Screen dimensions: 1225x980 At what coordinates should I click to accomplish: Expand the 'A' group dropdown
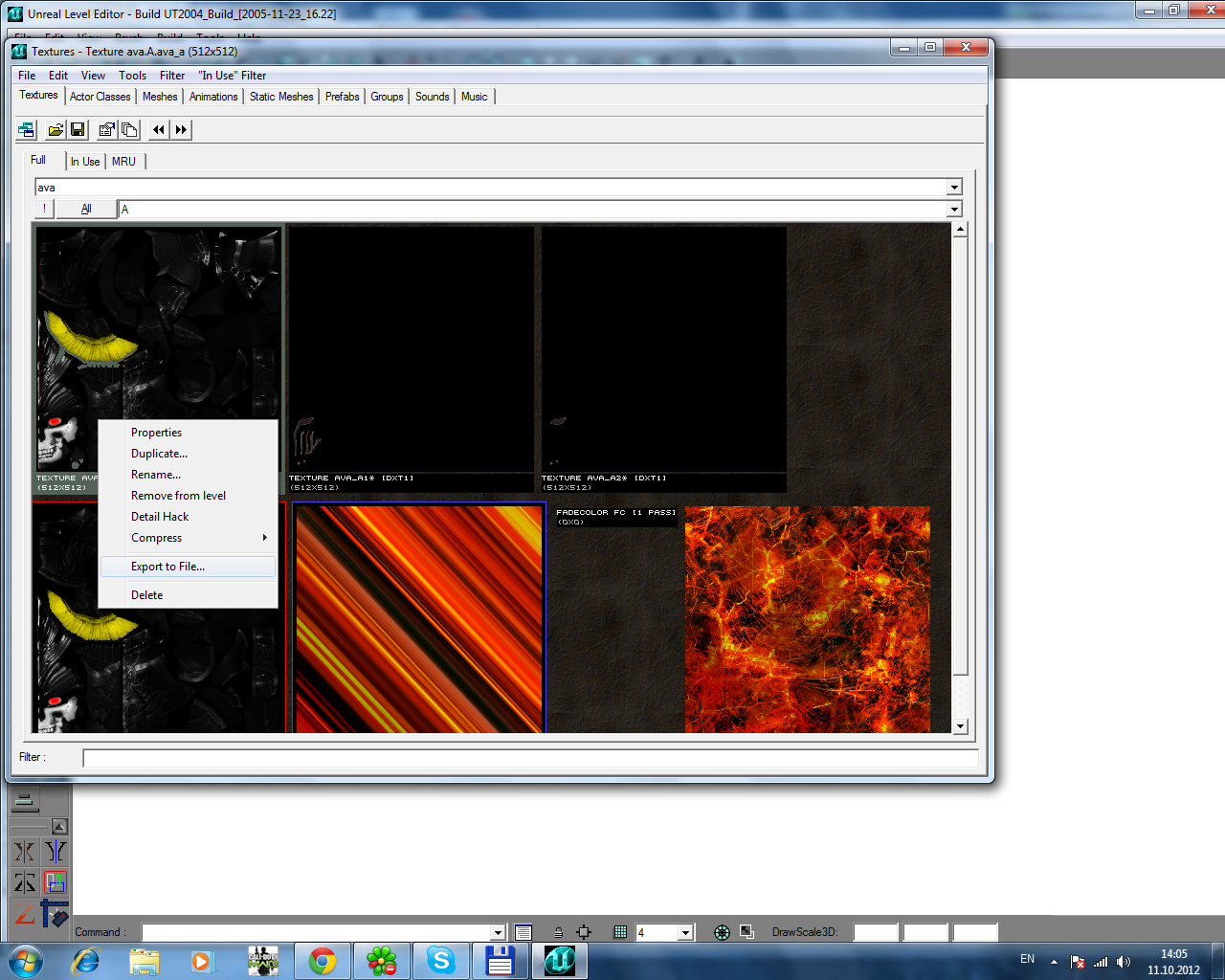954,209
